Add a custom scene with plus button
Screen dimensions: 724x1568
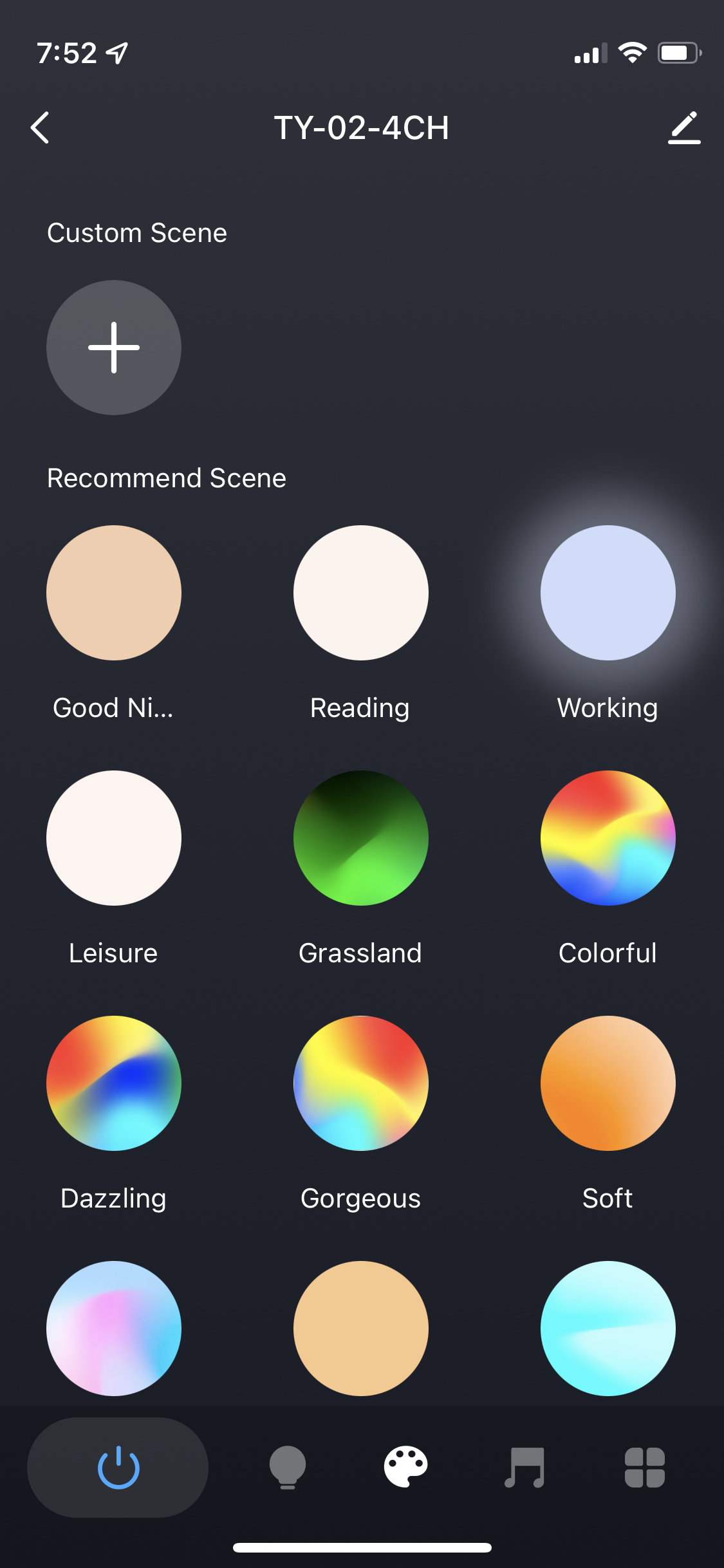point(114,348)
